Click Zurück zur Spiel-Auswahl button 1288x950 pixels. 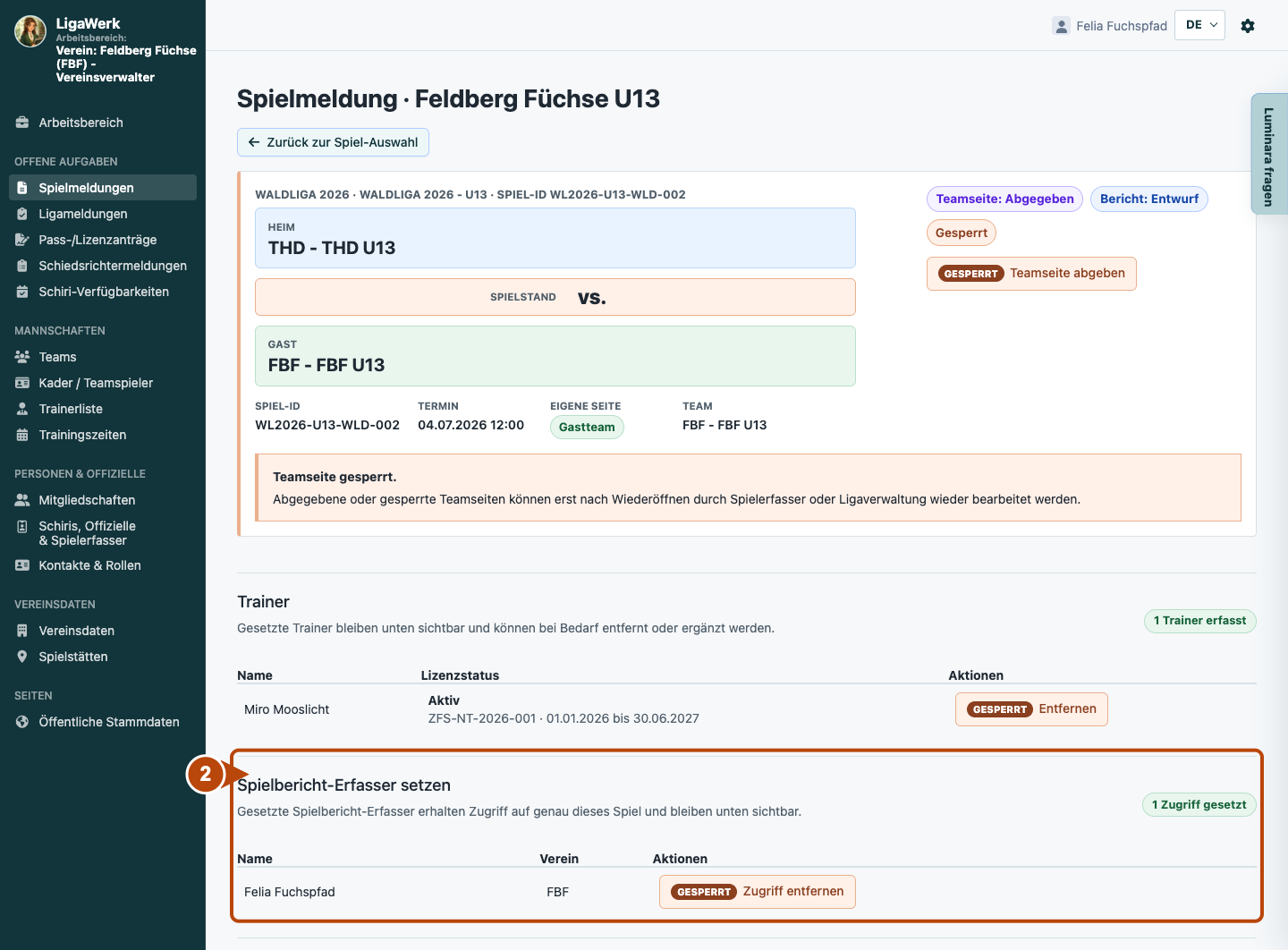(x=333, y=142)
